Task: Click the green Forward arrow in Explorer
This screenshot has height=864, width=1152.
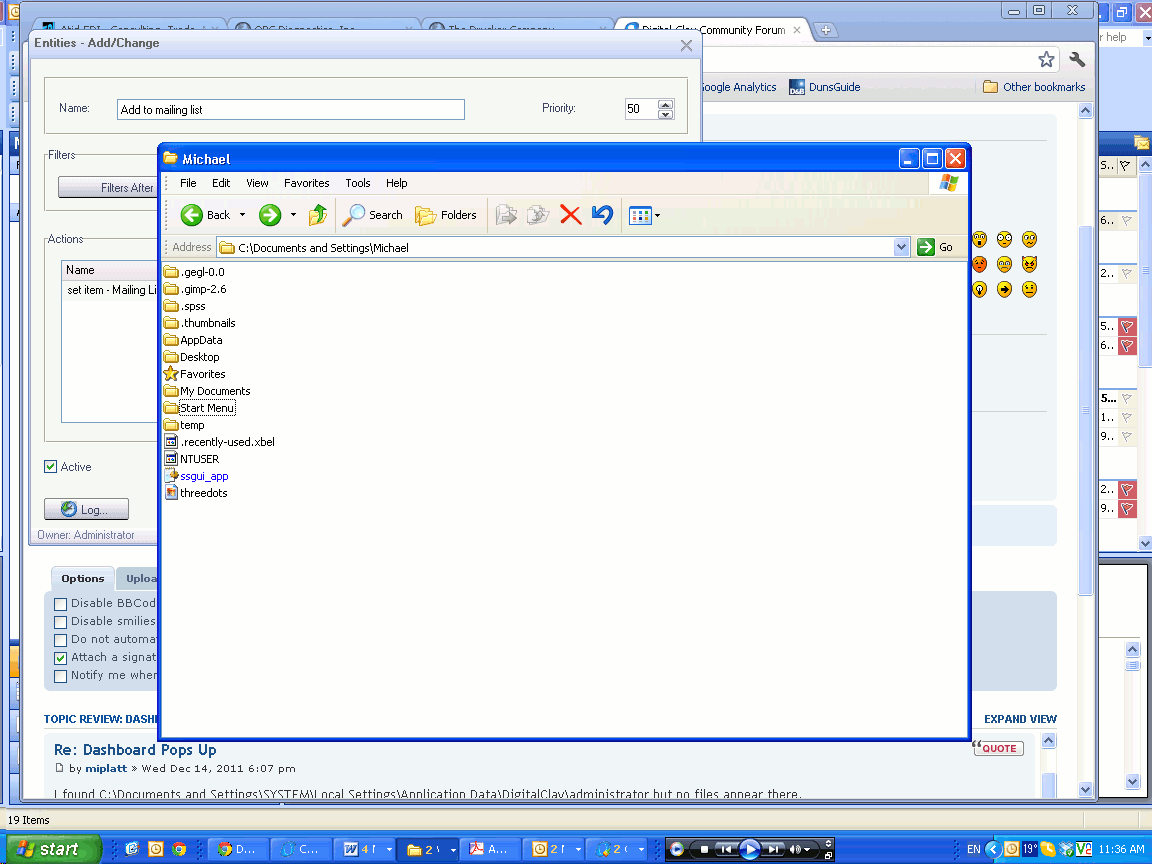Action: pos(270,215)
